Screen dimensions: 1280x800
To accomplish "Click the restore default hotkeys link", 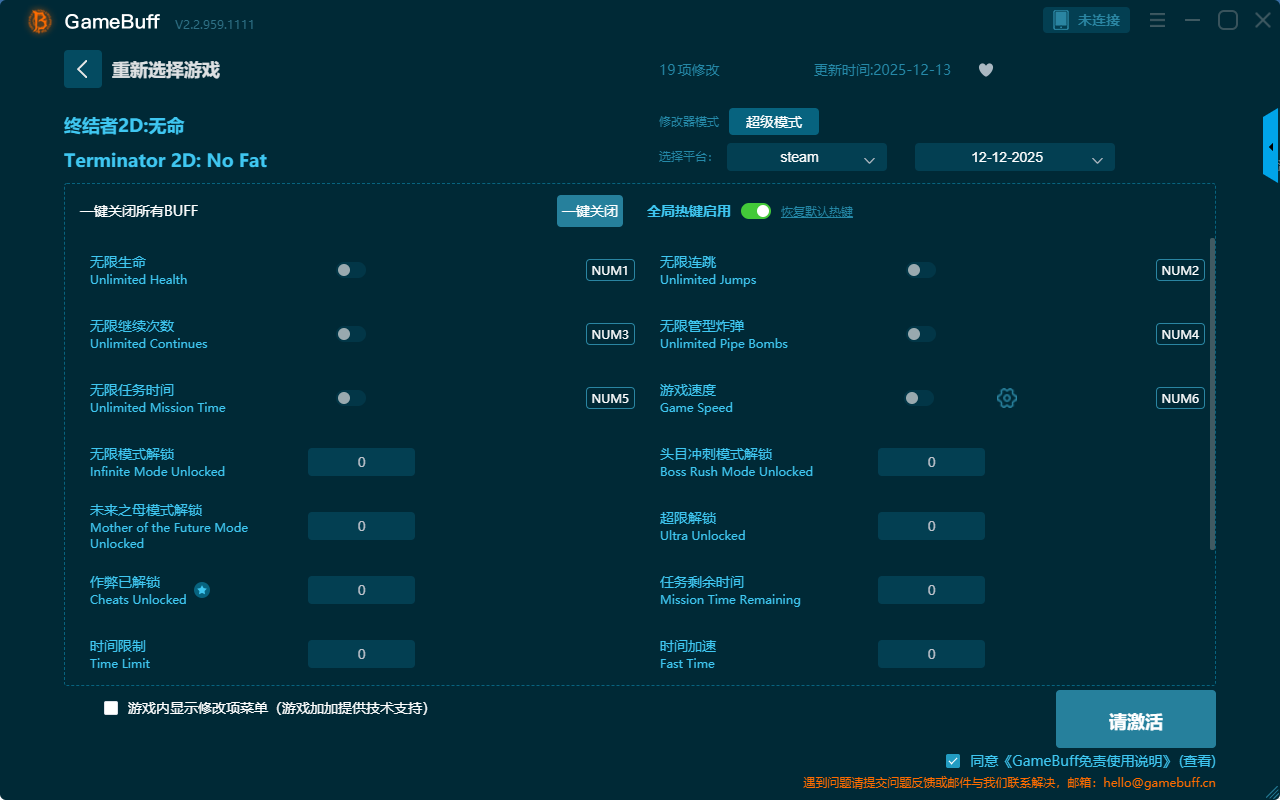I will click(x=816, y=212).
